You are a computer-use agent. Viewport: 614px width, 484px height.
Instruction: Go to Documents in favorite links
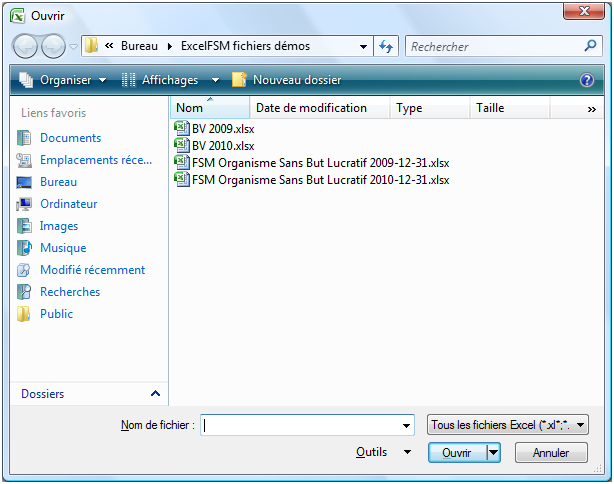click(70, 138)
